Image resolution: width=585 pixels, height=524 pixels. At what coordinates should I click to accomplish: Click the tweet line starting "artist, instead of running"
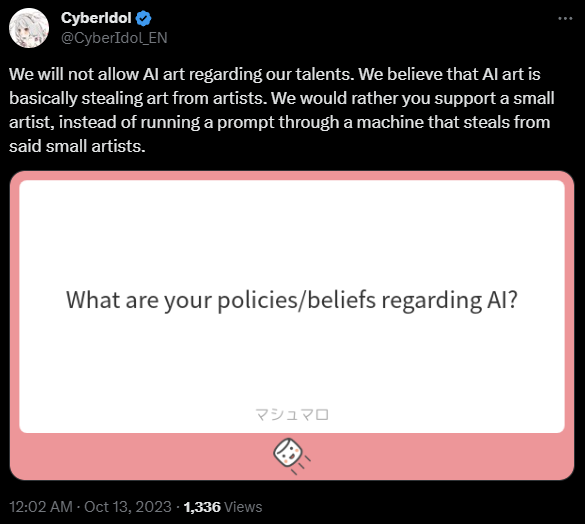tap(279, 122)
